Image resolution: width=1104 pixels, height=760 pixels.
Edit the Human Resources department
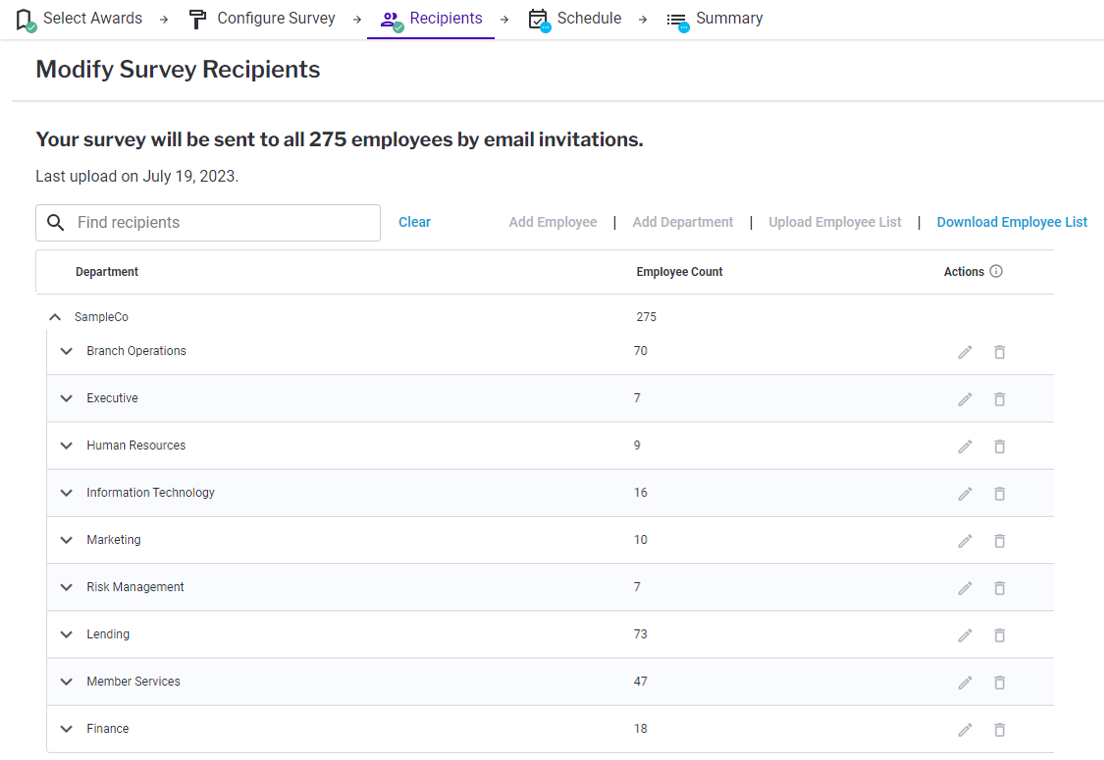coord(965,446)
